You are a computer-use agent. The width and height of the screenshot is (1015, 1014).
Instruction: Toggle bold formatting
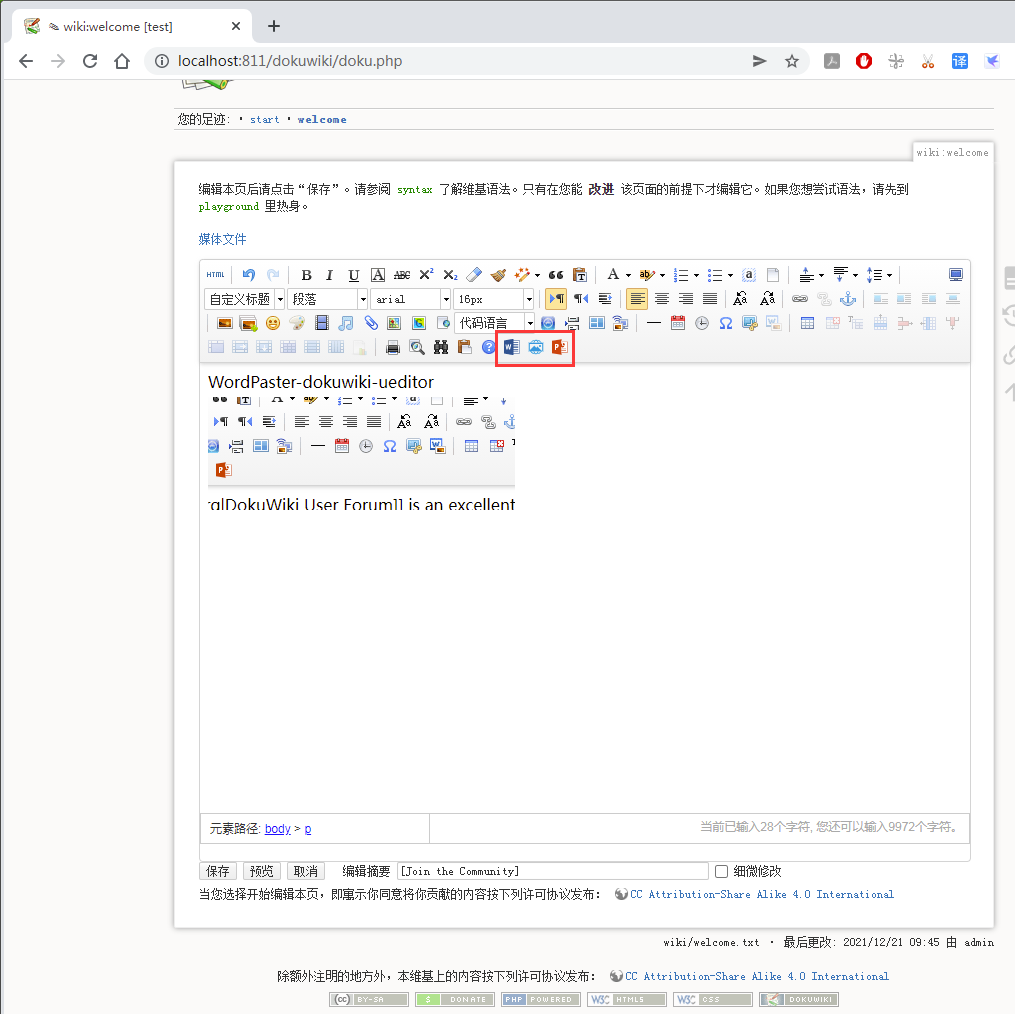point(307,275)
